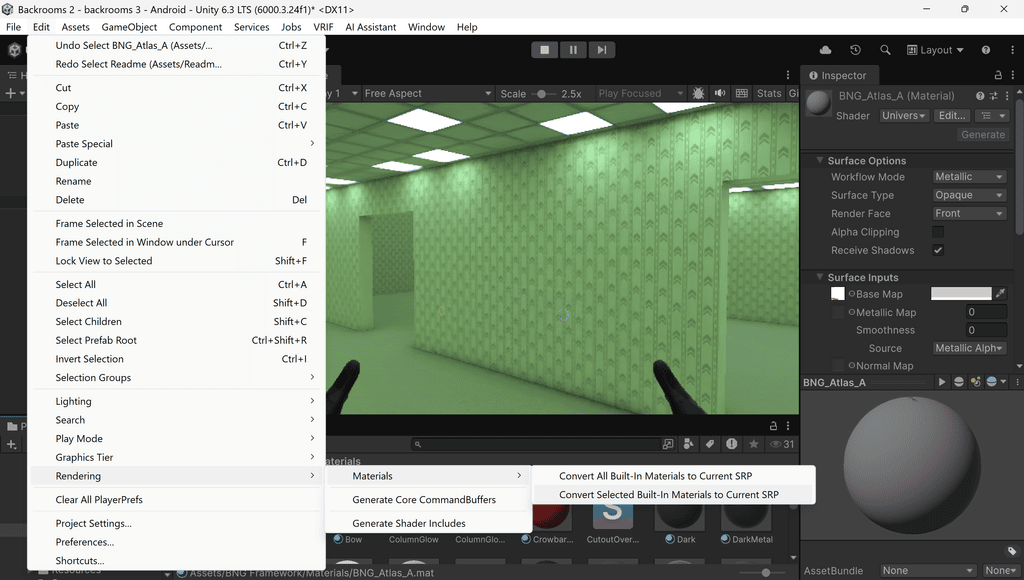The image size is (1024, 580).
Task: Open the Shader dropdown showing Univers
Action: pos(904,116)
